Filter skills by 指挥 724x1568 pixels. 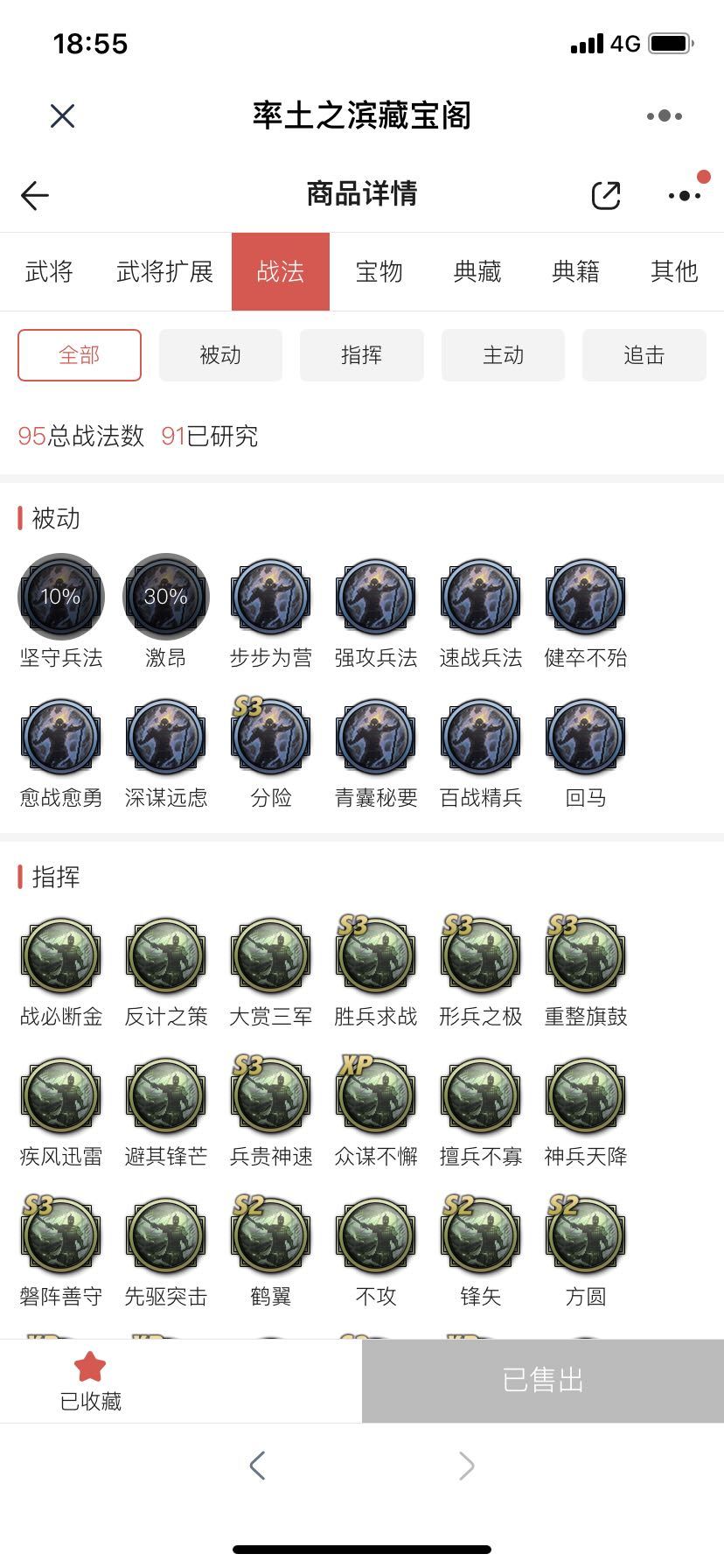tap(362, 355)
